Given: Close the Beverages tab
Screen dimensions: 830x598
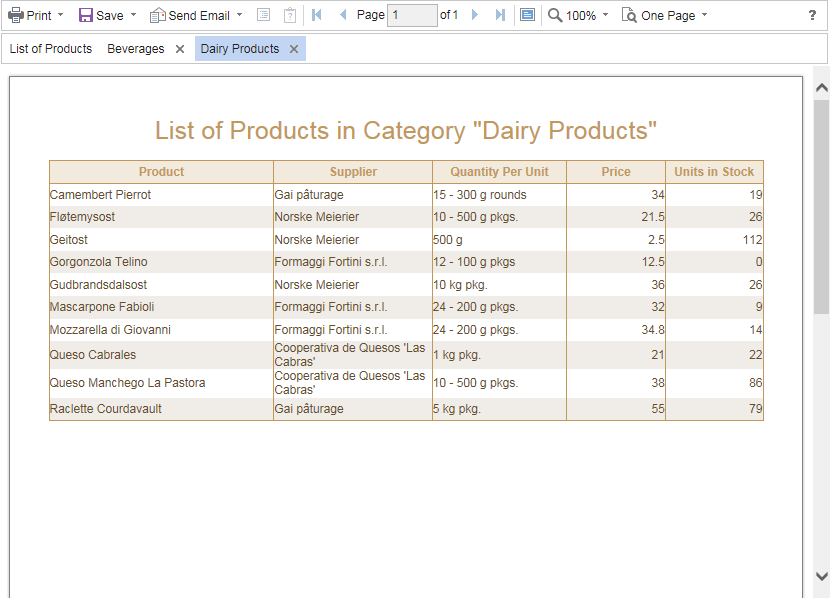Looking at the screenshot, I should pos(180,49).
